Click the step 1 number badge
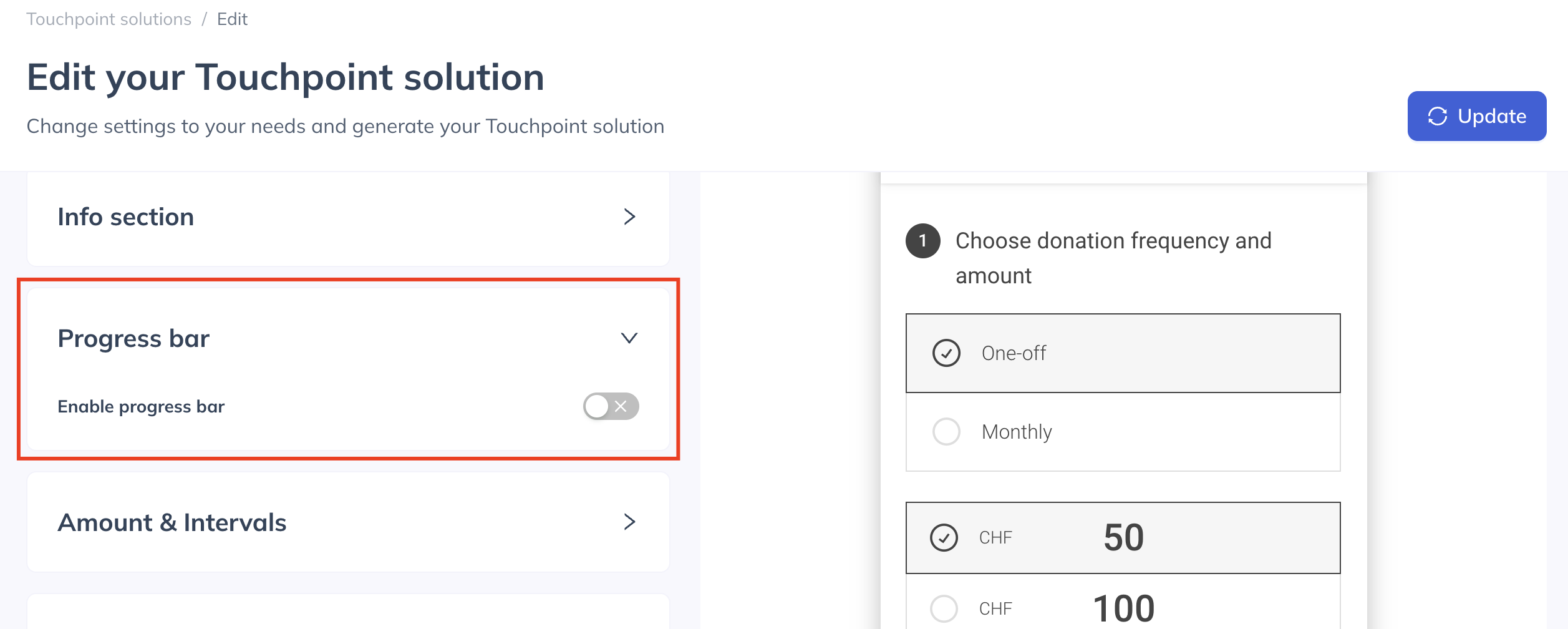The height and width of the screenshot is (629, 1568). tap(923, 241)
